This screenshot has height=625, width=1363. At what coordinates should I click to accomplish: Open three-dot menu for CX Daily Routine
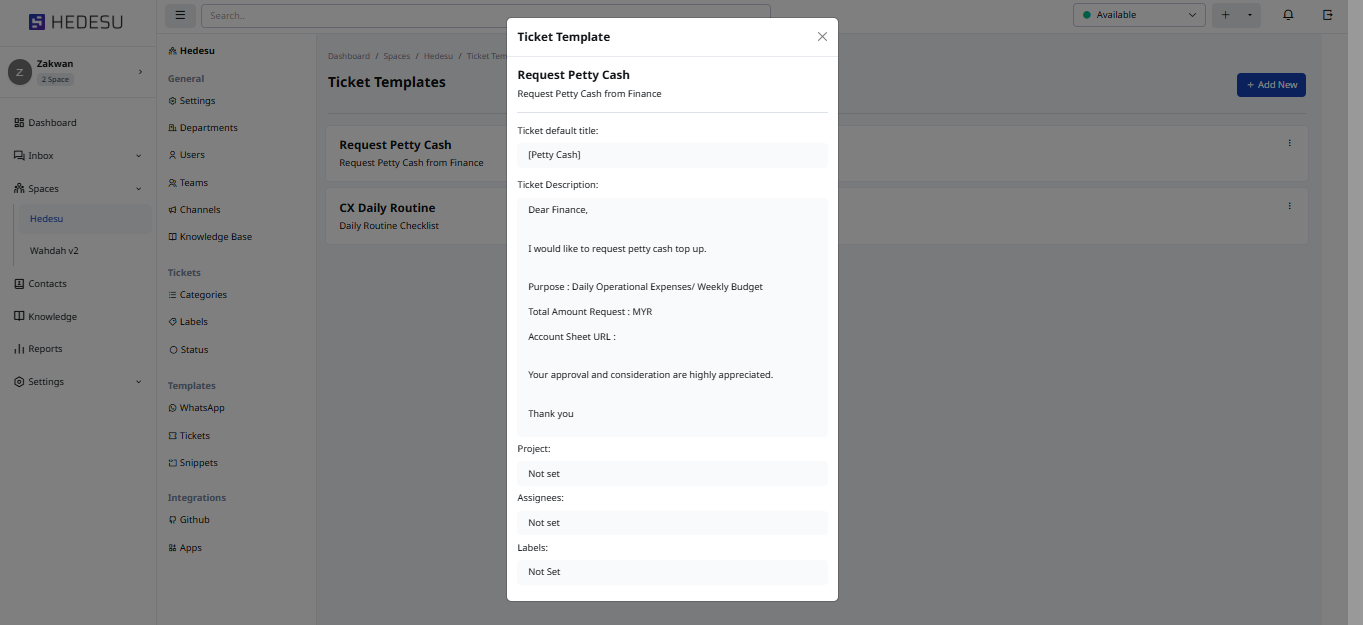pyautogui.click(x=1289, y=206)
